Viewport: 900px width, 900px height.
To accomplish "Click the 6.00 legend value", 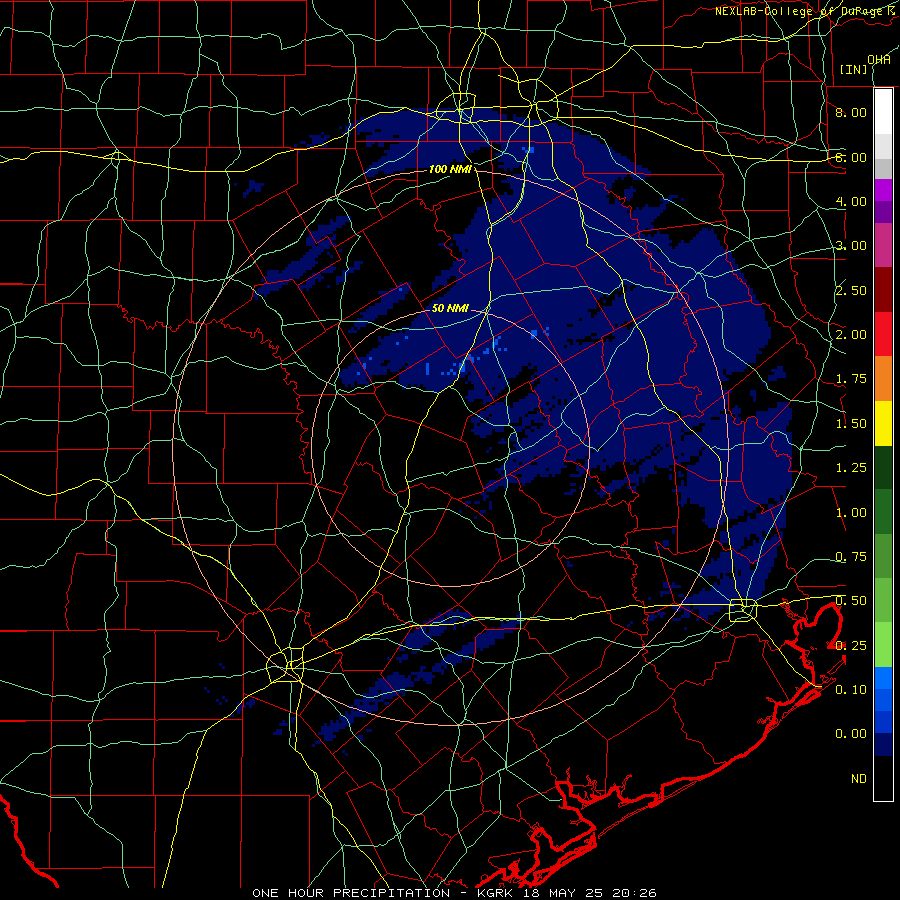I will pyautogui.click(x=851, y=157).
